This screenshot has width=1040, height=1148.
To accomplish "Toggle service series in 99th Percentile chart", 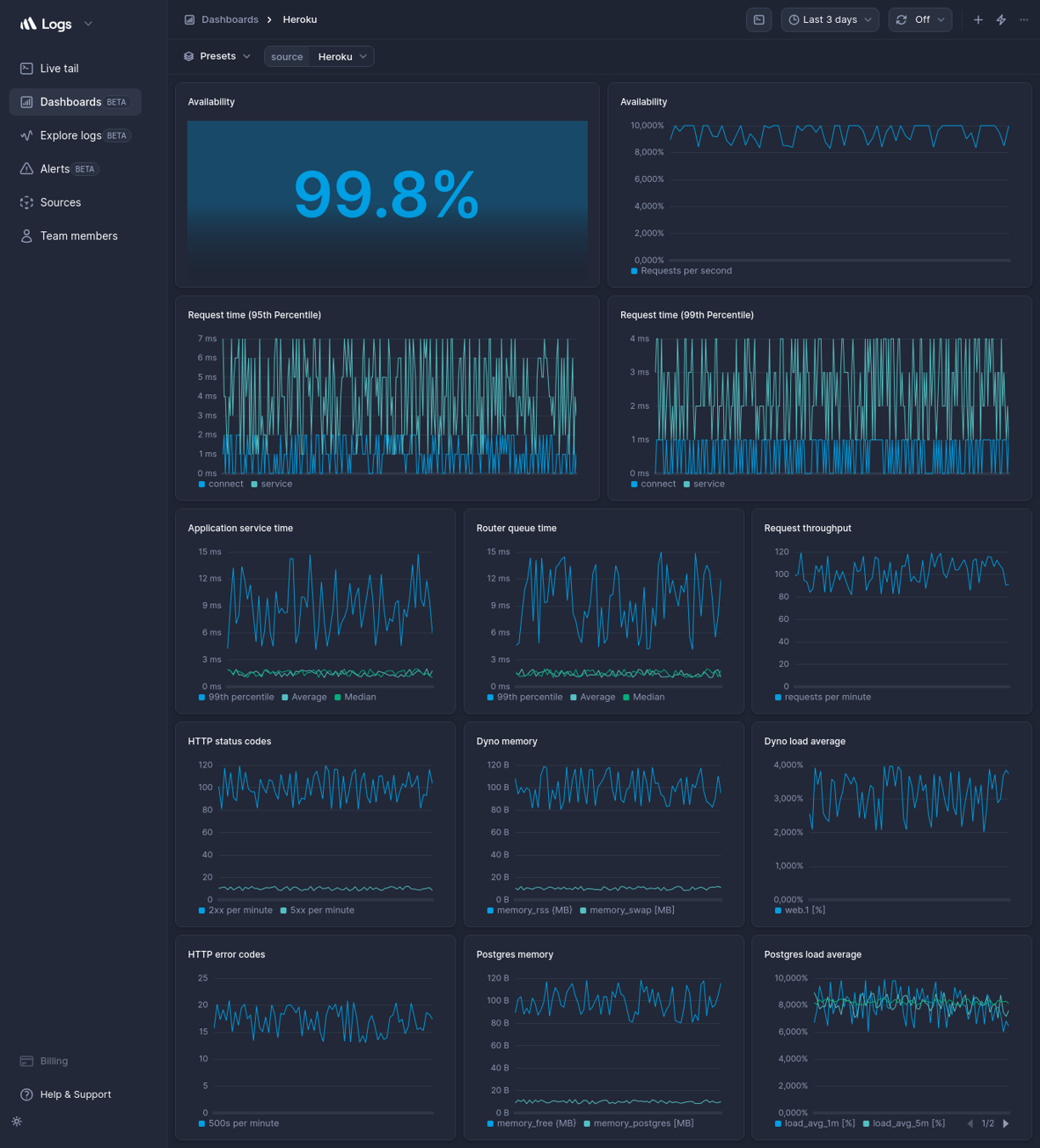I will click(x=704, y=484).
